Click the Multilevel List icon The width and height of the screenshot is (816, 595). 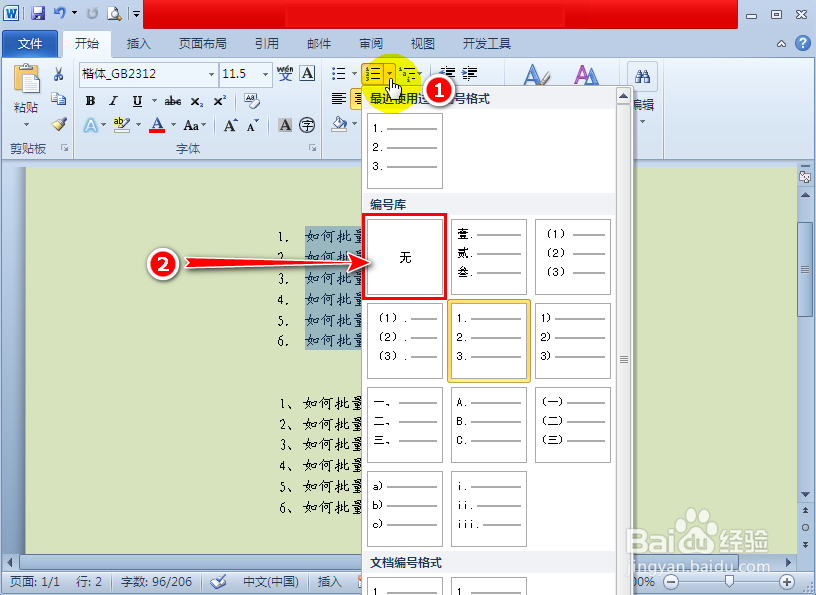407,73
